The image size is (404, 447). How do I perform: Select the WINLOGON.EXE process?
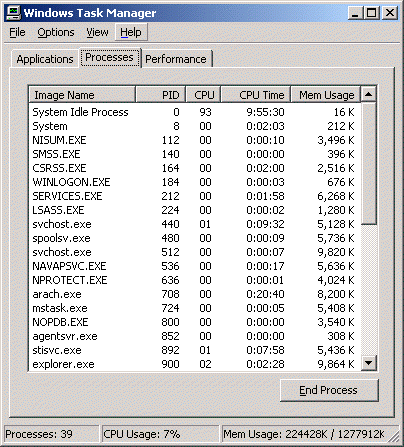(195, 182)
